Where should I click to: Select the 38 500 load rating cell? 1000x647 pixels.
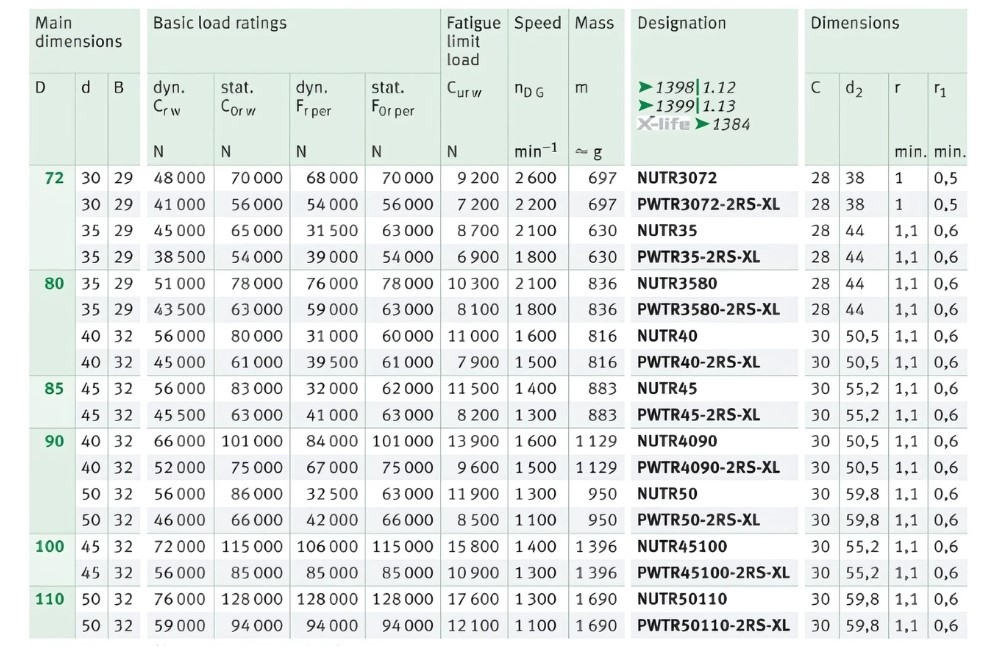click(179, 257)
